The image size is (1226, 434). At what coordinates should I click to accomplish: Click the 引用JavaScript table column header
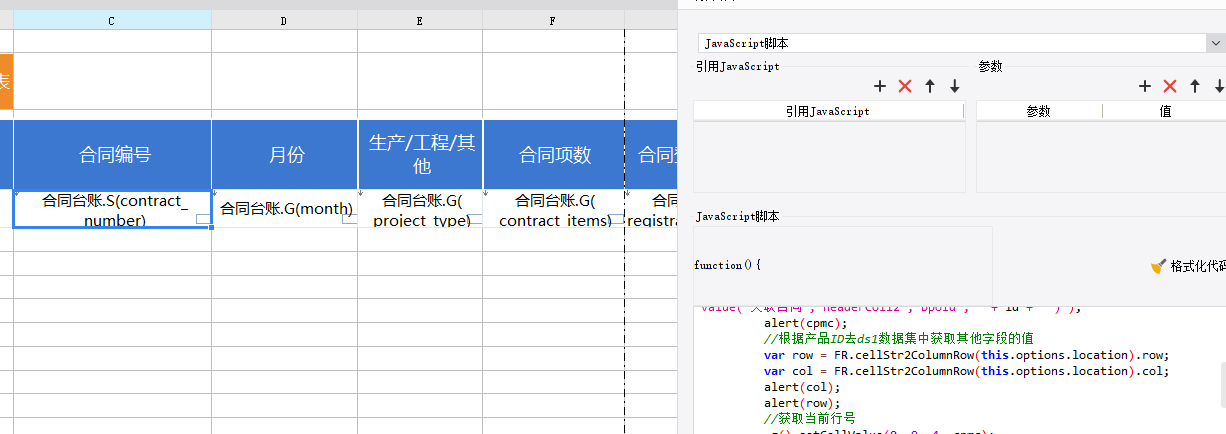click(828, 111)
